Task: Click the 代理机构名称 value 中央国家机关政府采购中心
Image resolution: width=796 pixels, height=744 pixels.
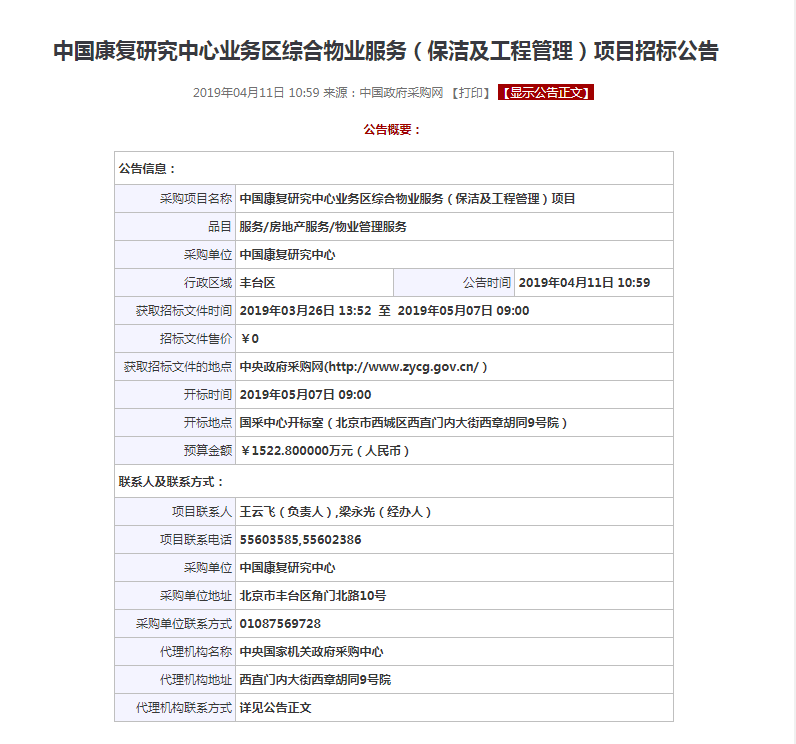Action: (311, 652)
